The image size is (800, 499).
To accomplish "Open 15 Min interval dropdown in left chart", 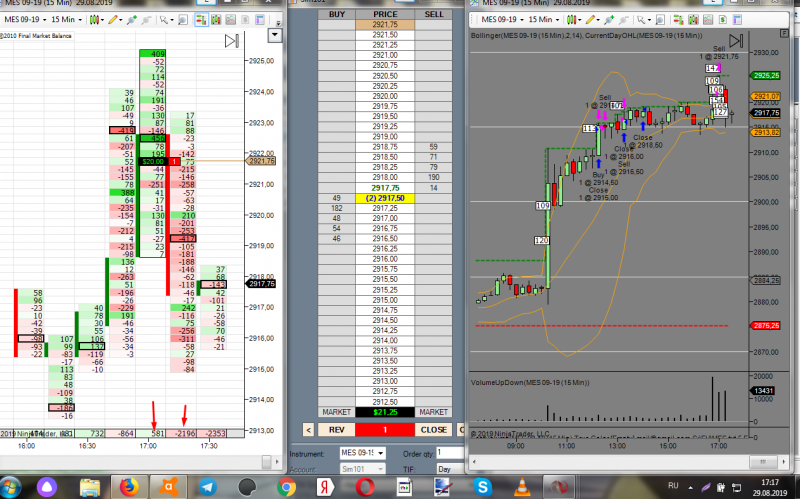I will click(66, 19).
